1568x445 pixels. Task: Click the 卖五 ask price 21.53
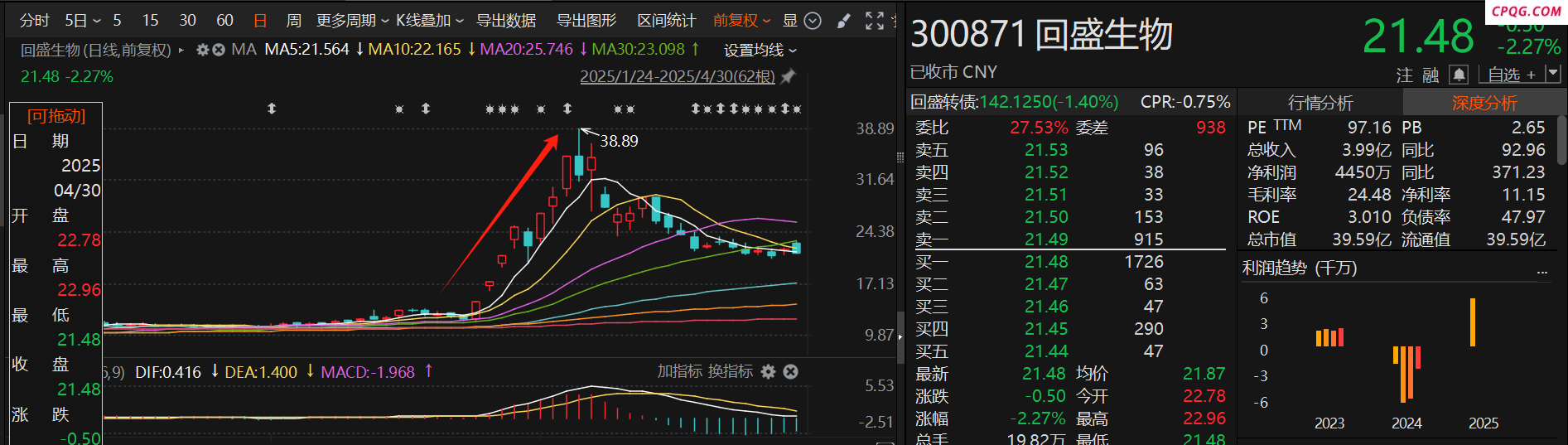click(1046, 150)
